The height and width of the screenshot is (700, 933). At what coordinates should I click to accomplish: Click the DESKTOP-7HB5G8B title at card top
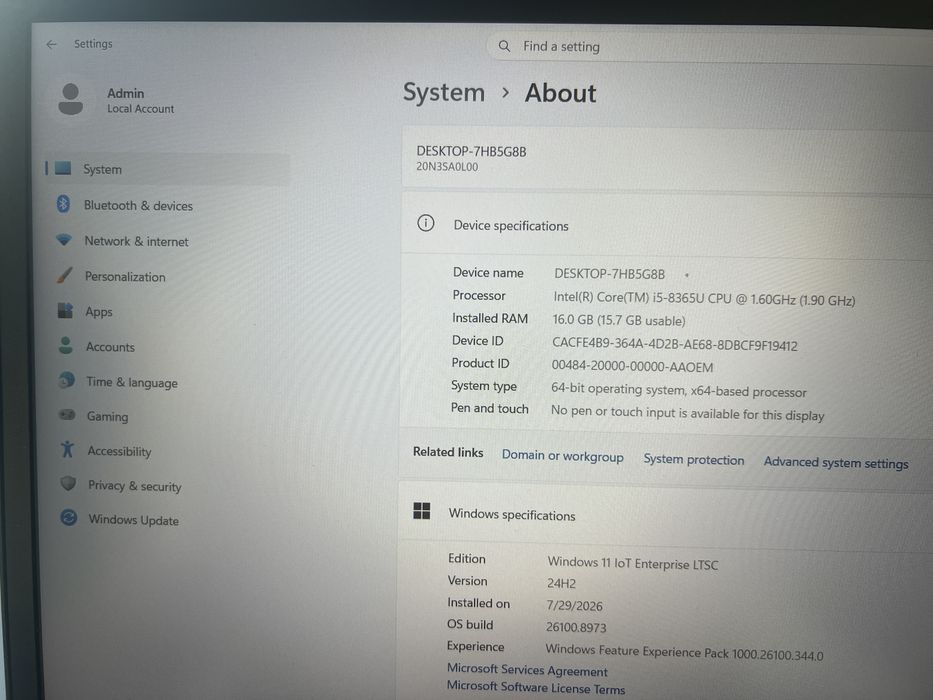471,151
